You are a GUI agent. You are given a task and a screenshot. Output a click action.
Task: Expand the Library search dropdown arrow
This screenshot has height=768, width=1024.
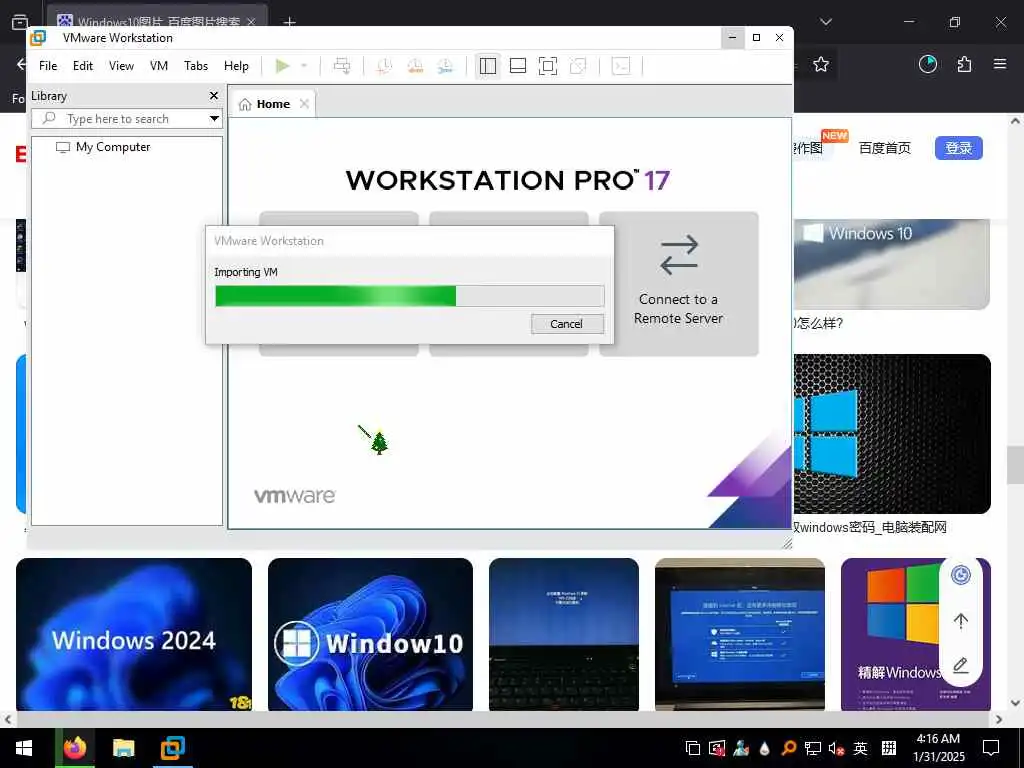[x=214, y=119]
